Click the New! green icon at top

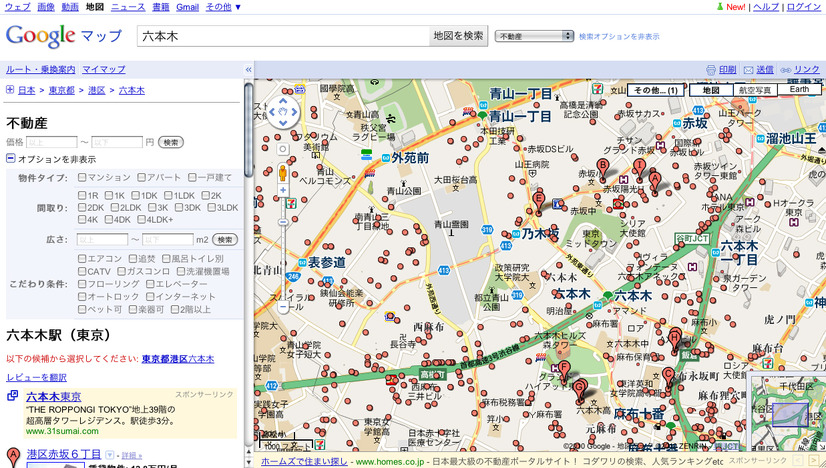click(x=720, y=7)
